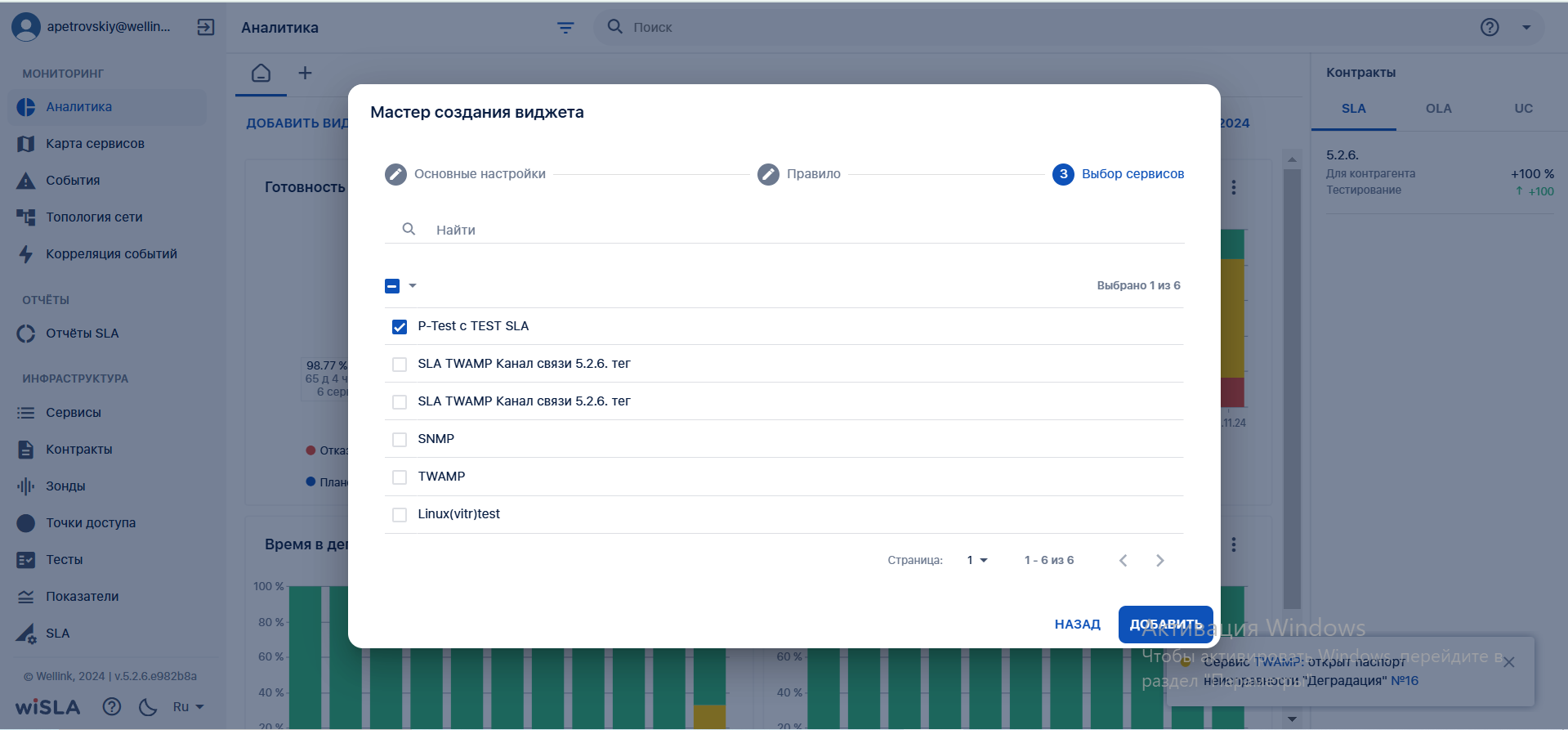This screenshot has height=730, width=1568.
Task: Go to next page arrow
Action: tap(1160, 560)
